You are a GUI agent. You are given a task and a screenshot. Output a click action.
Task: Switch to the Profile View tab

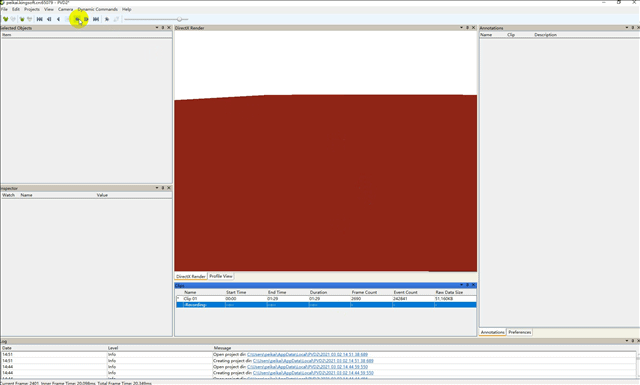coord(221,276)
